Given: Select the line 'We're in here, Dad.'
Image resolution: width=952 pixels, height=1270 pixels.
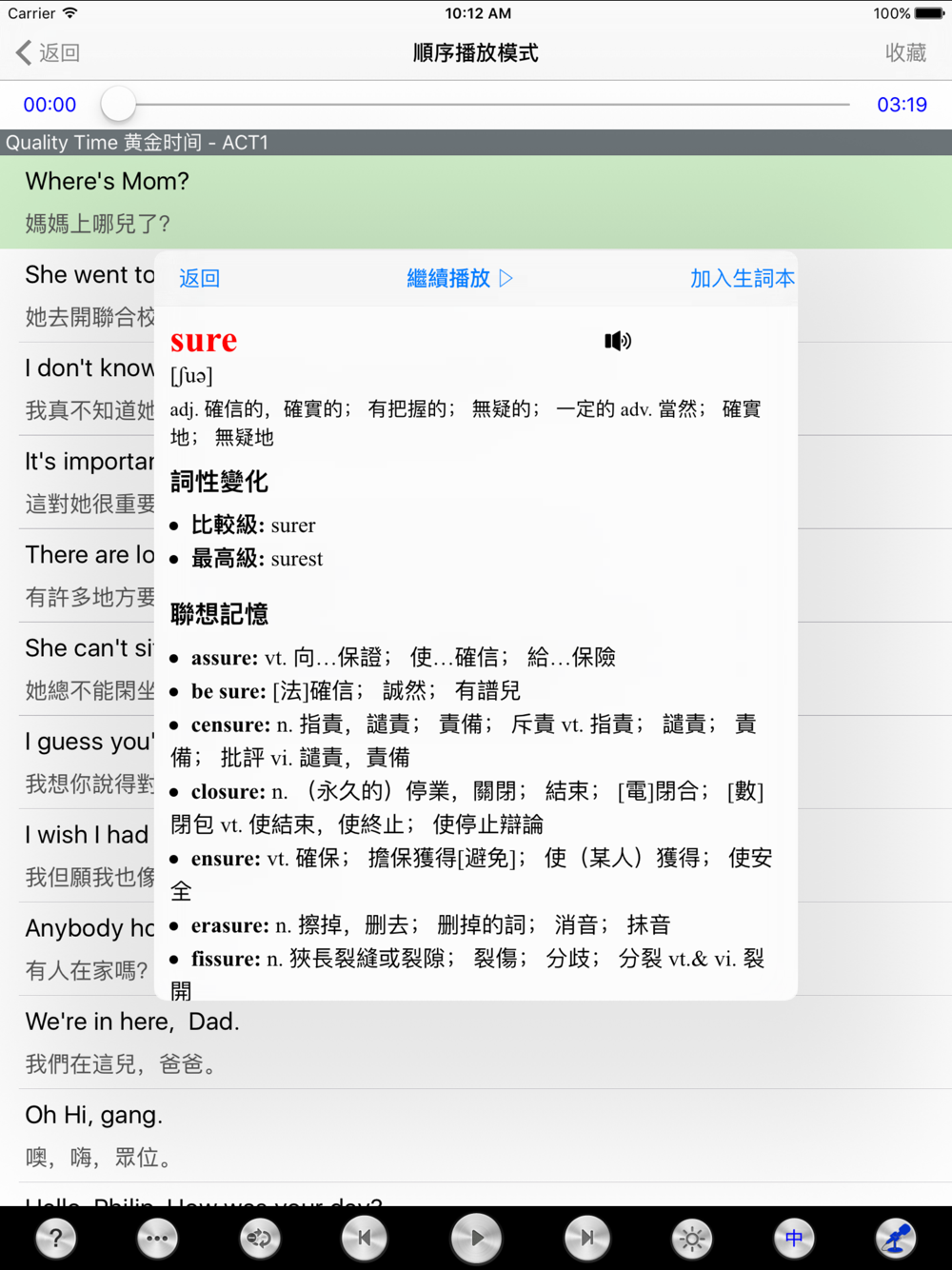Looking at the screenshot, I should pos(132,1022).
